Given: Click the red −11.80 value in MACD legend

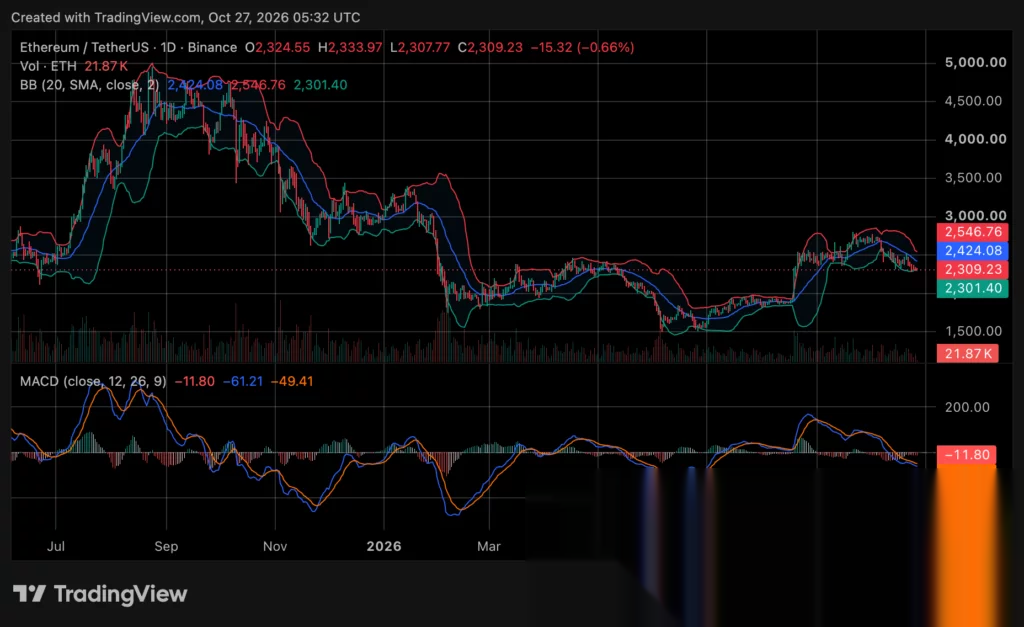Looking at the screenshot, I should tap(195, 381).
